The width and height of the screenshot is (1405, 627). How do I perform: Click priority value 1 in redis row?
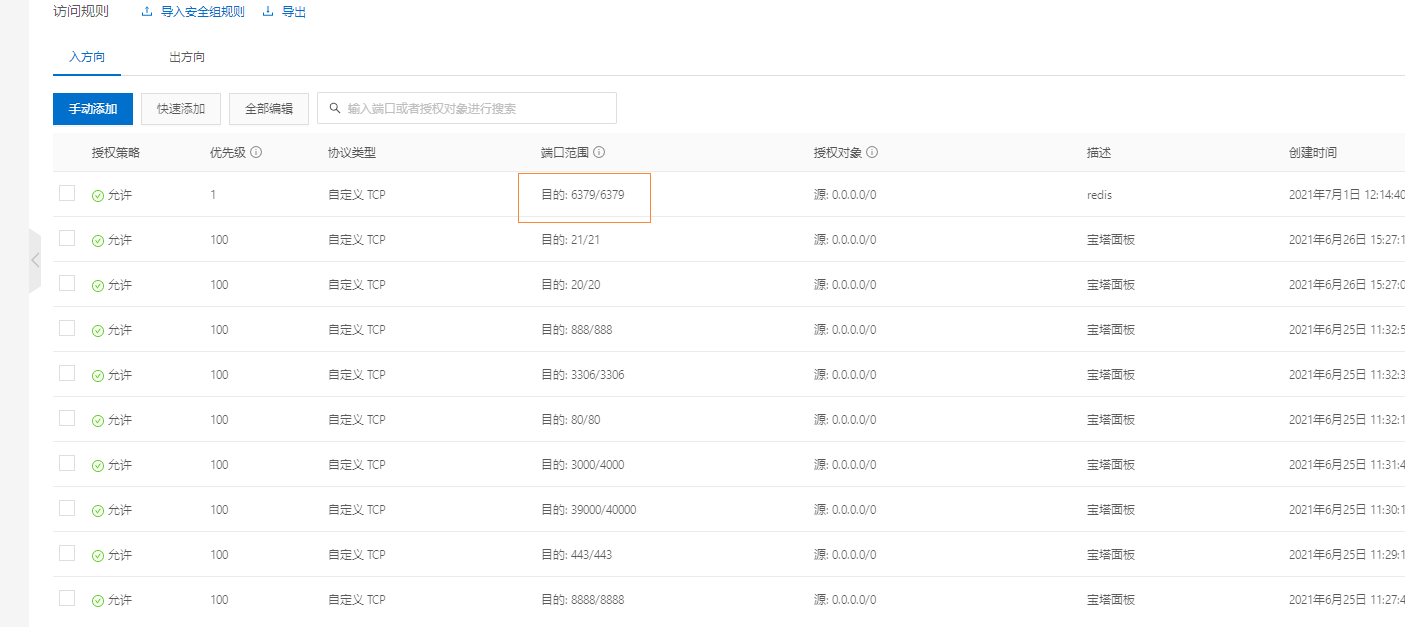pos(213,195)
